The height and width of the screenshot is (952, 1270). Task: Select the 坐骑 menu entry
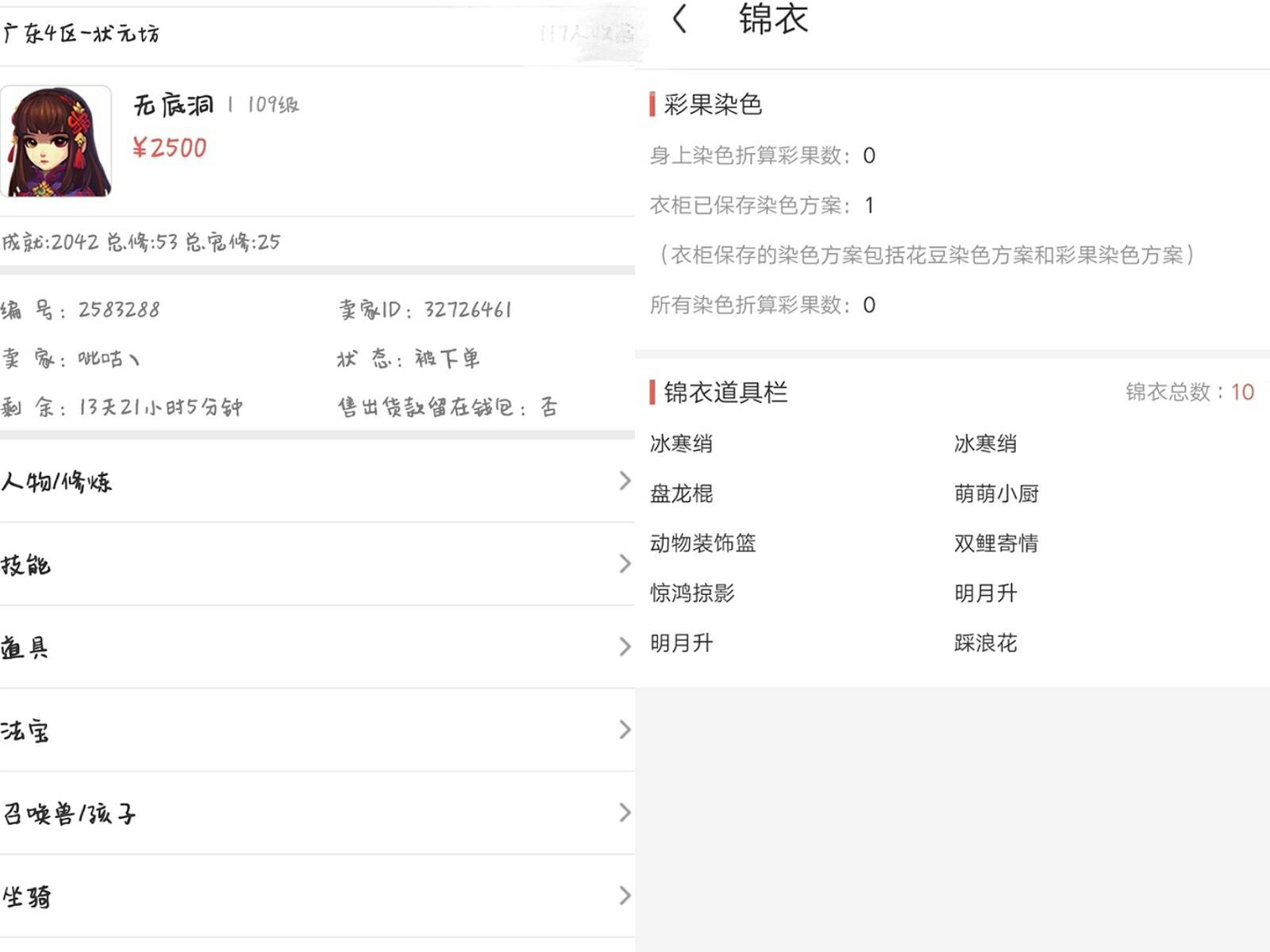pos(27,896)
